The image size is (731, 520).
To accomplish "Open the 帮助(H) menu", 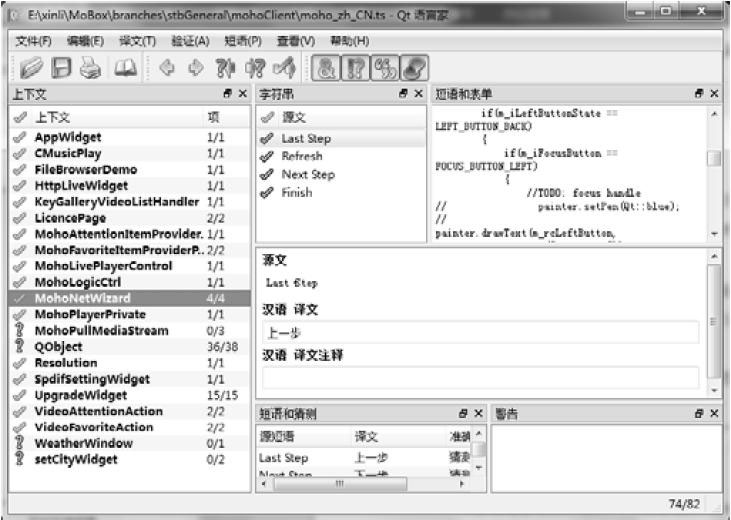I will 350,41.
